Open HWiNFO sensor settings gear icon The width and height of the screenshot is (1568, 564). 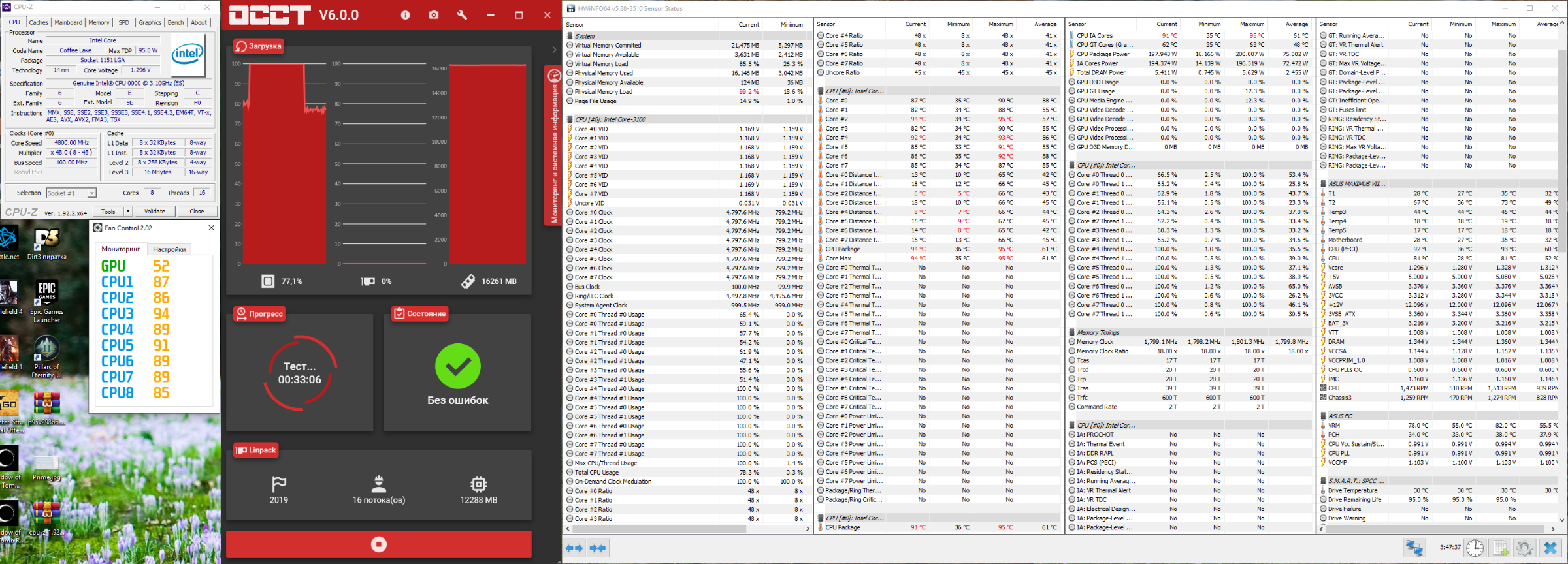(x=1525, y=548)
